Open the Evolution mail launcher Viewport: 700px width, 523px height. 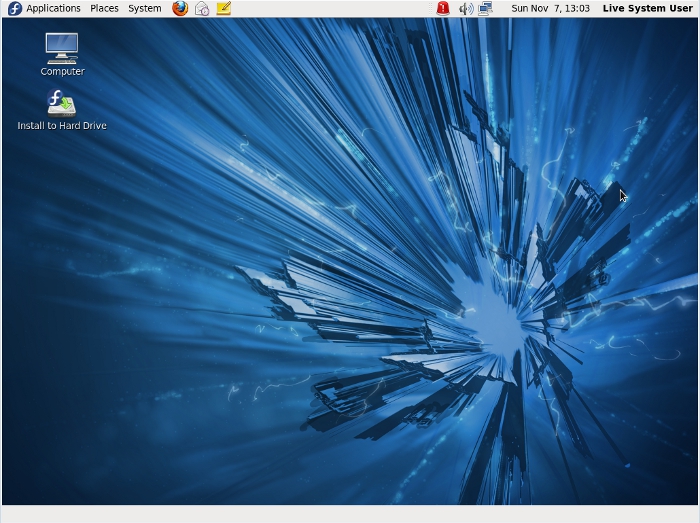click(202, 8)
